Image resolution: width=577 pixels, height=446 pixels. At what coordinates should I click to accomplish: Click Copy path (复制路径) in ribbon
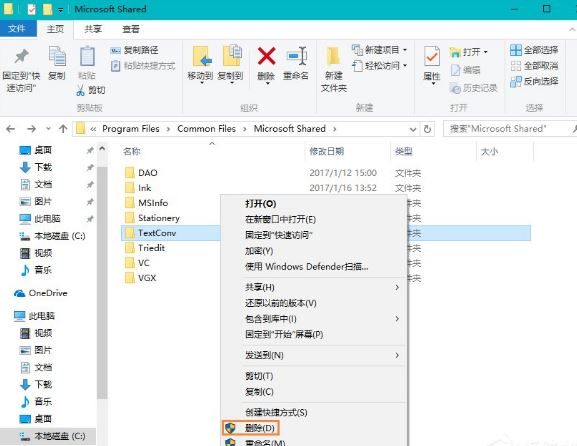(134, 50)
